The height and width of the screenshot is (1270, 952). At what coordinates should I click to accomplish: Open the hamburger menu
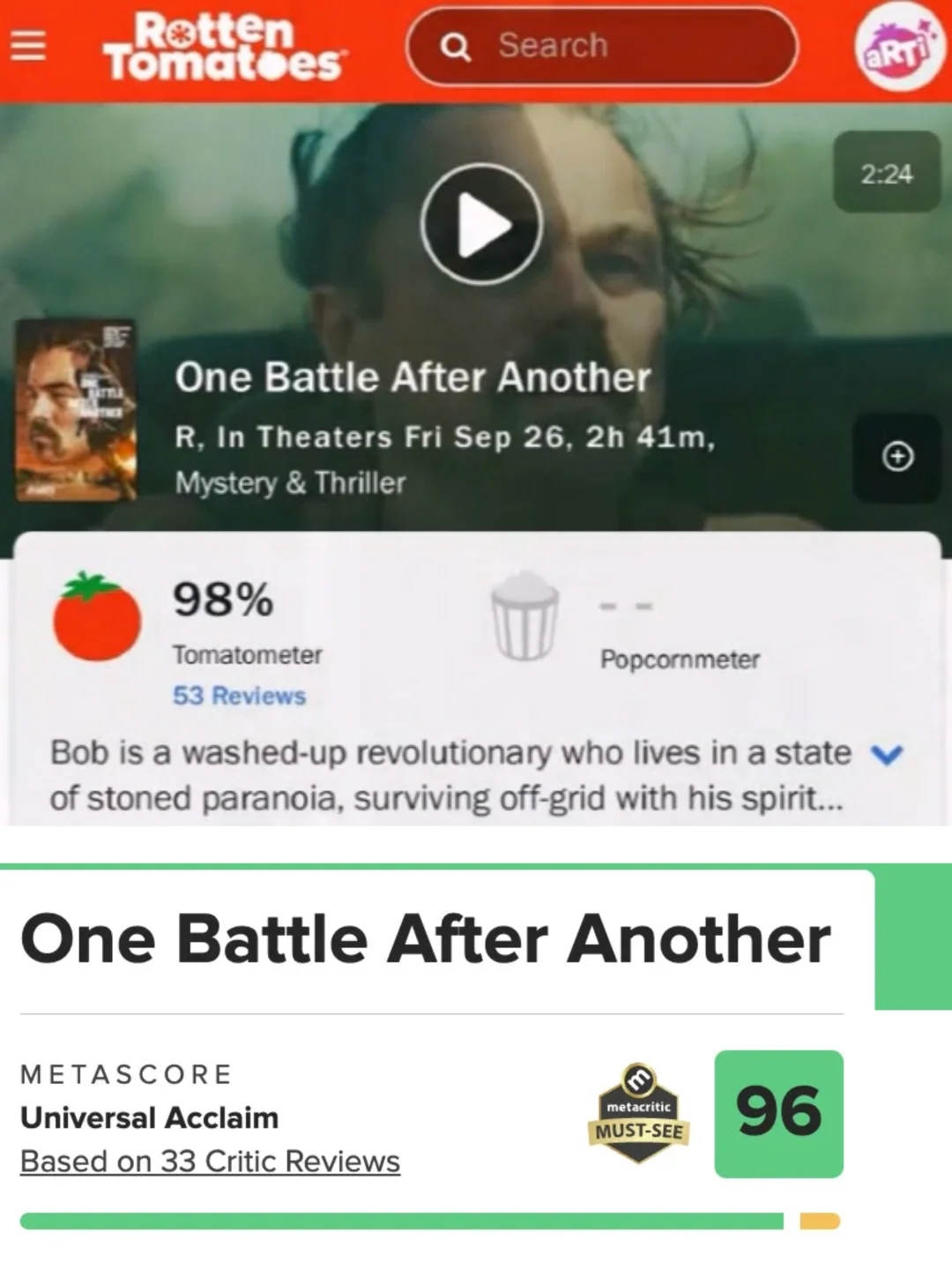[28, 45]
